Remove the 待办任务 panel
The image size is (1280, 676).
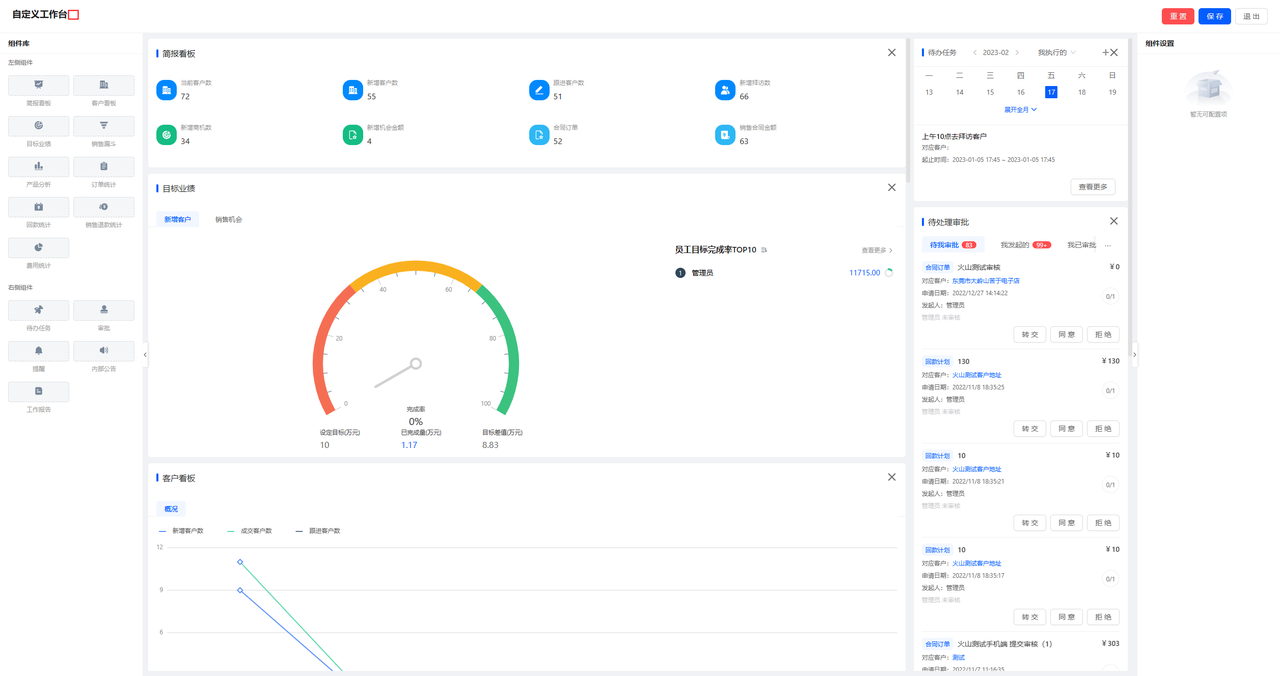tap(1114, 53)
